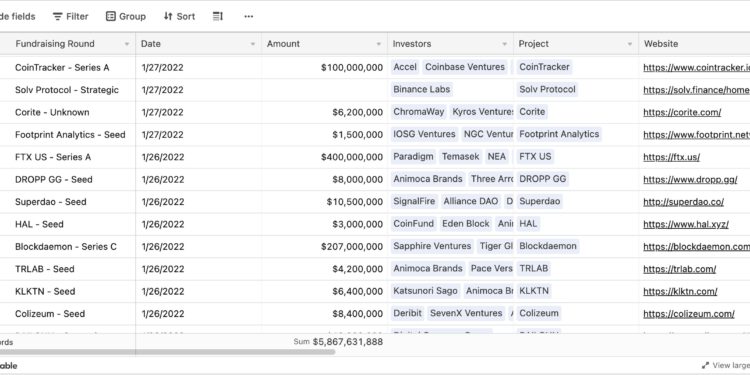Open the superdao.co link
Viewport: 750px width, 375px height.
[684, 202]
